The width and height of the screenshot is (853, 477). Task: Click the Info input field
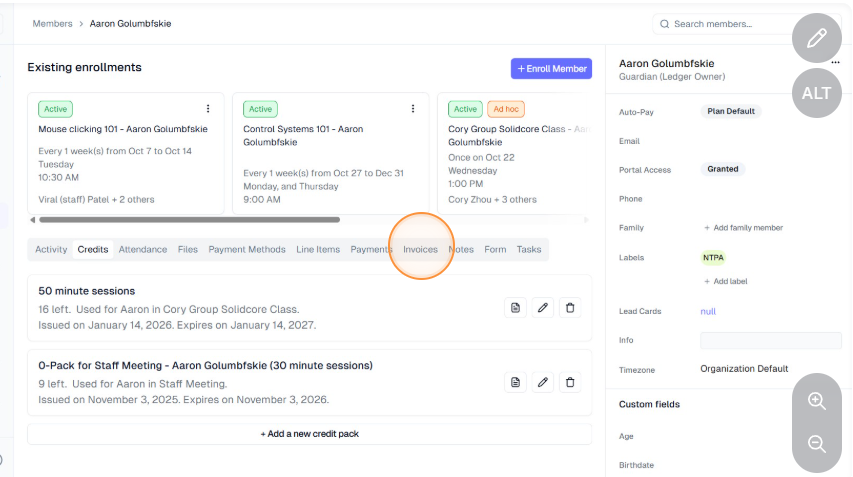point(771,340)
